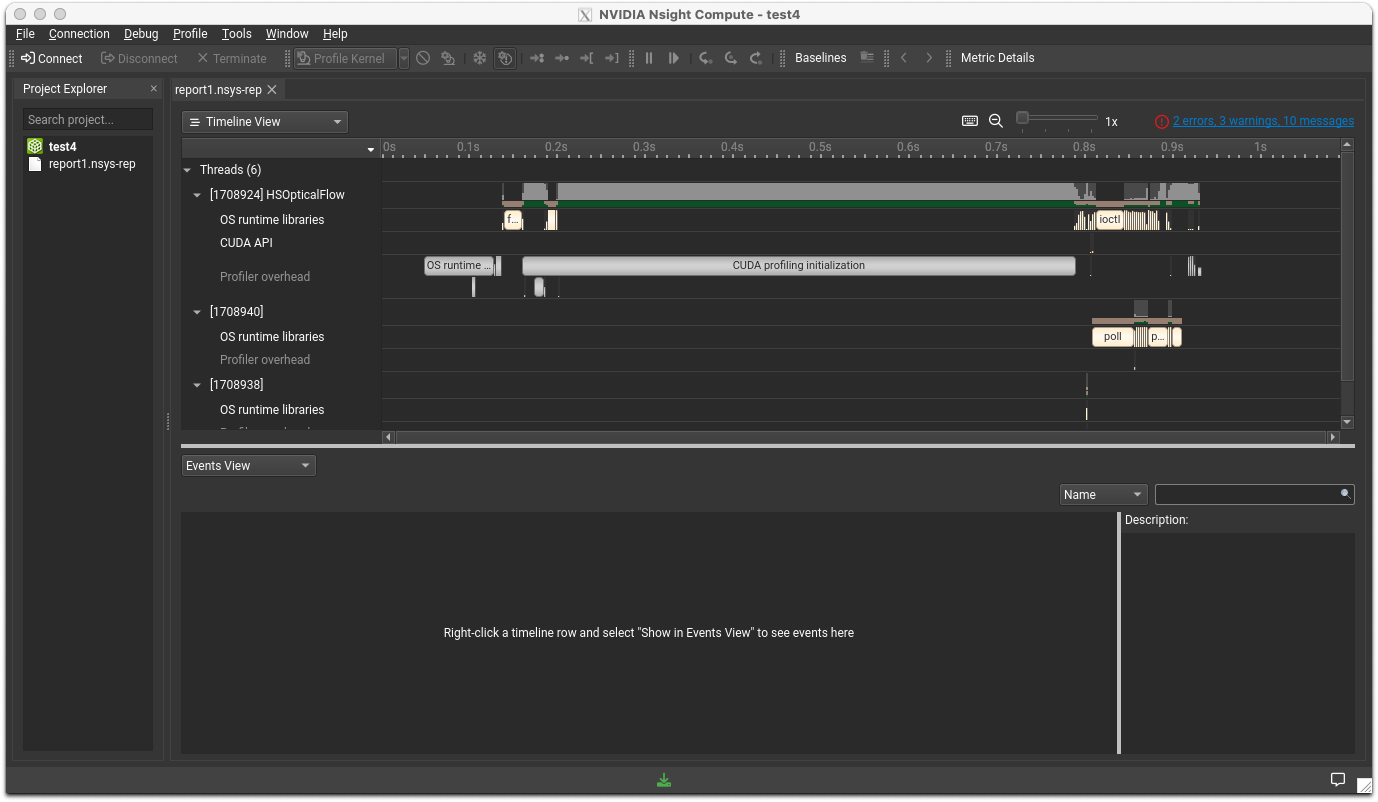The width and height of the screenshot is (1378, 802).
Task: Open the Tools menu
Action: click(x=237, y=34)
